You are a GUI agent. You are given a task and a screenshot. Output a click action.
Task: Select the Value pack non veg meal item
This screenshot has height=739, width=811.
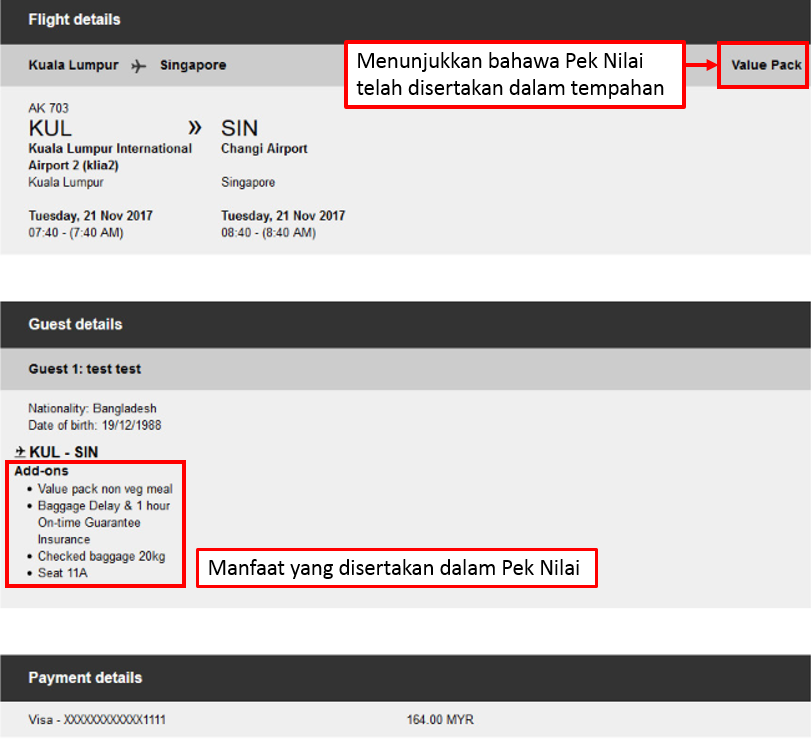[x=105, y=489]
